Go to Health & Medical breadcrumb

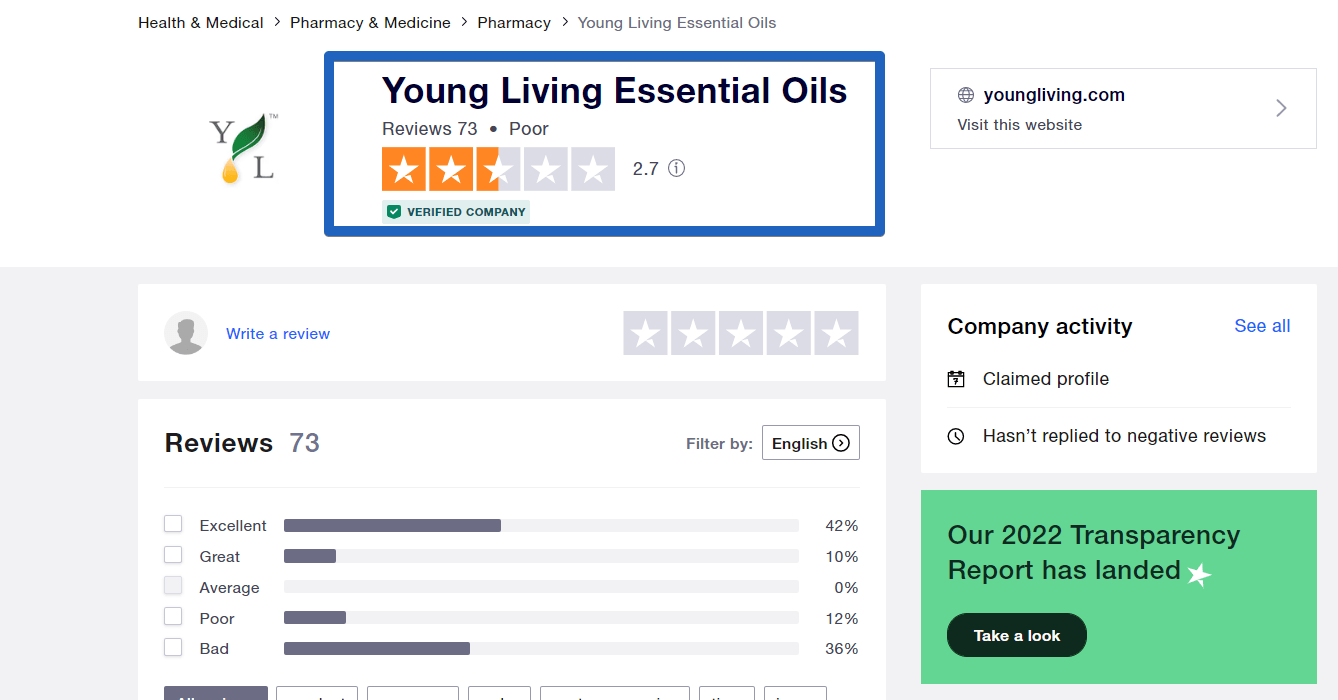[x=201, y=22]
